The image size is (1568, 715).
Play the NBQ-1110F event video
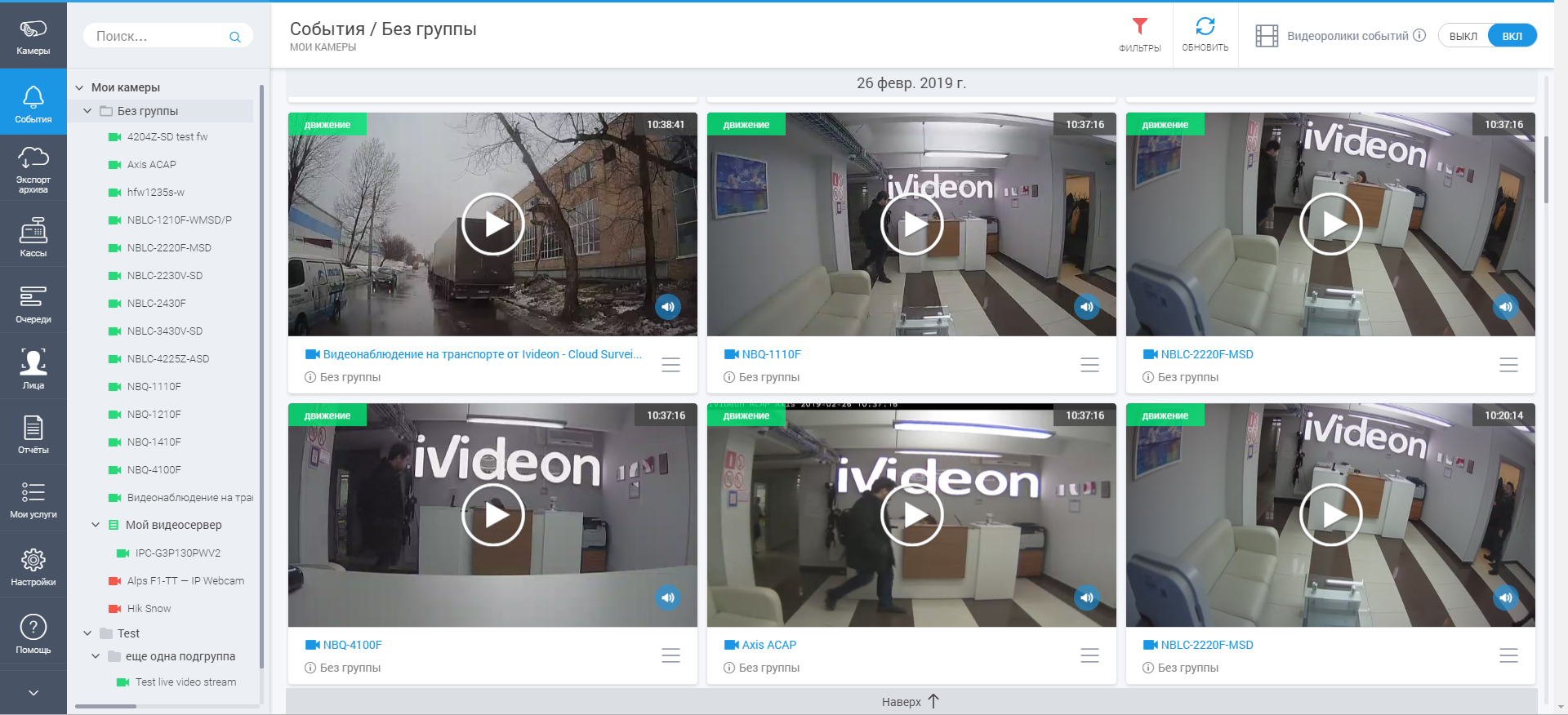point(911,224)
